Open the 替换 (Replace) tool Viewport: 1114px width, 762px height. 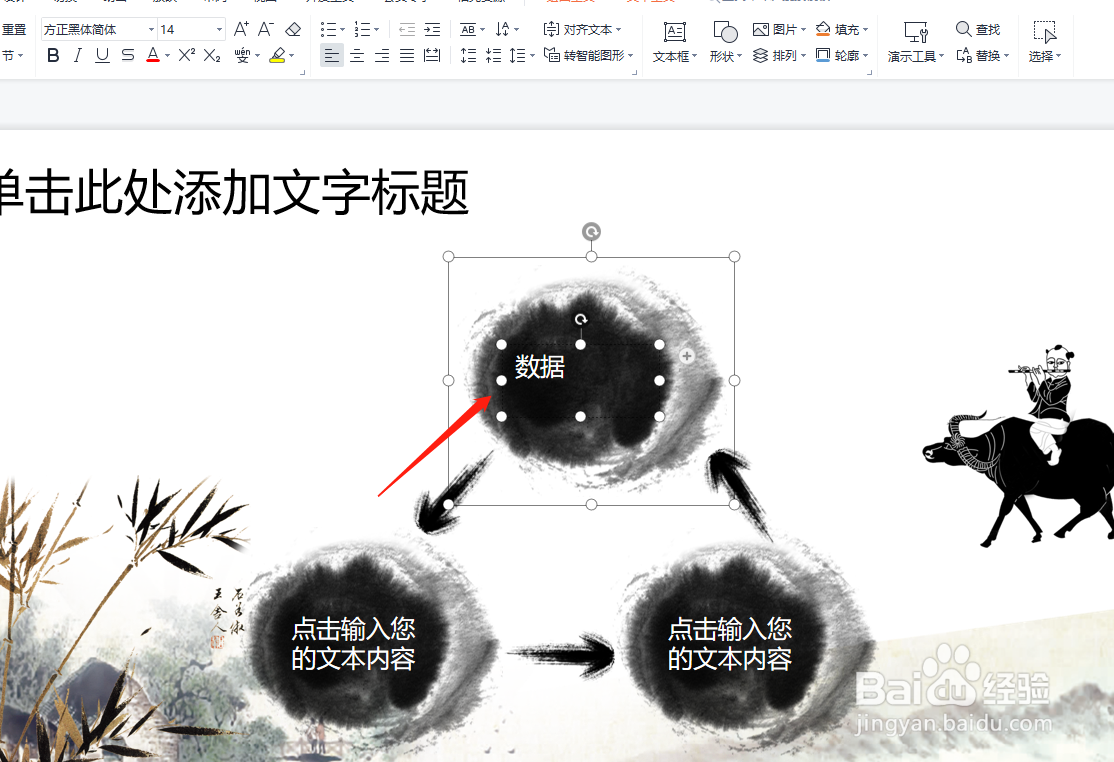click(x=983, y=56)
